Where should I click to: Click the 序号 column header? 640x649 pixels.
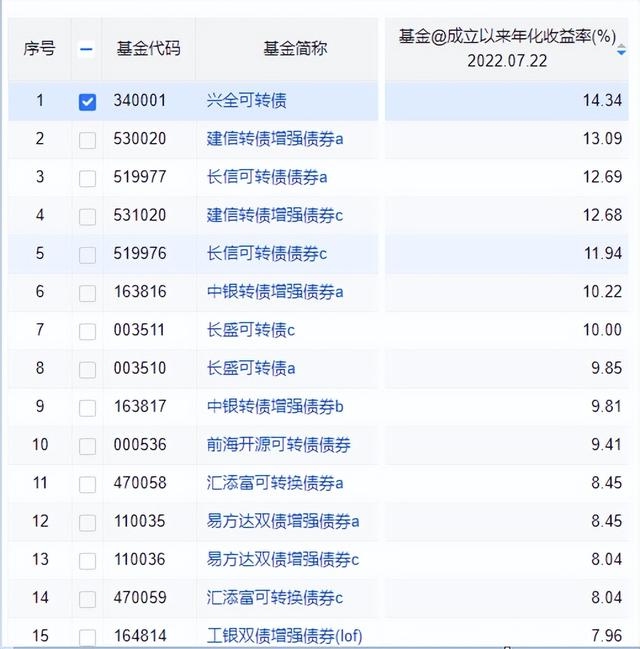click(39, 49)
